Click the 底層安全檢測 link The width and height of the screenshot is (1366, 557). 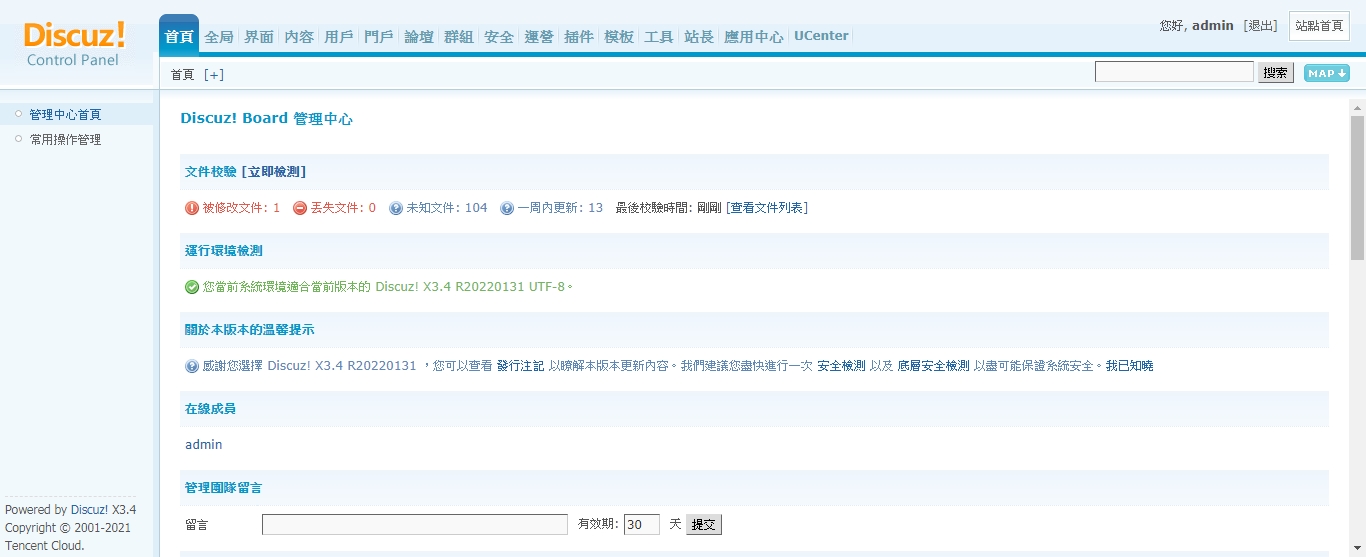coord(933,366)
